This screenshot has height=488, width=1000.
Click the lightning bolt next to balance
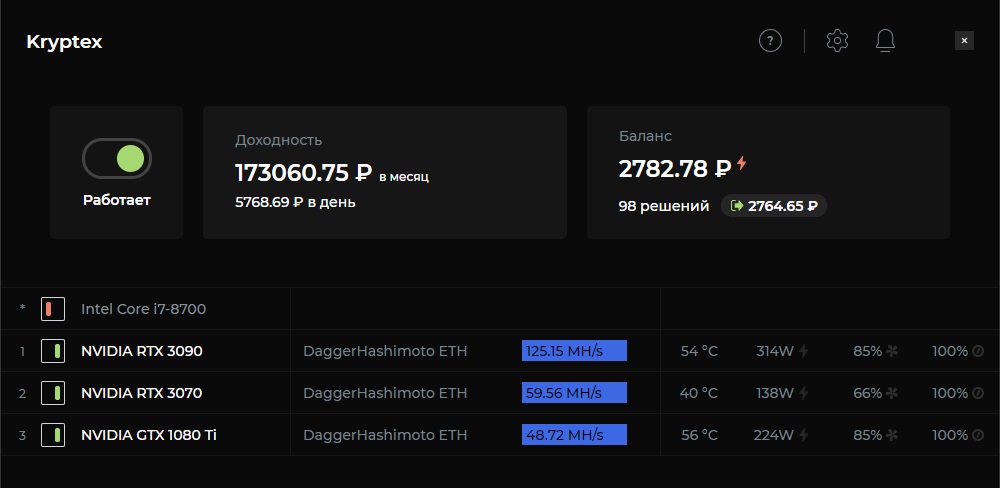coord(742,164)
